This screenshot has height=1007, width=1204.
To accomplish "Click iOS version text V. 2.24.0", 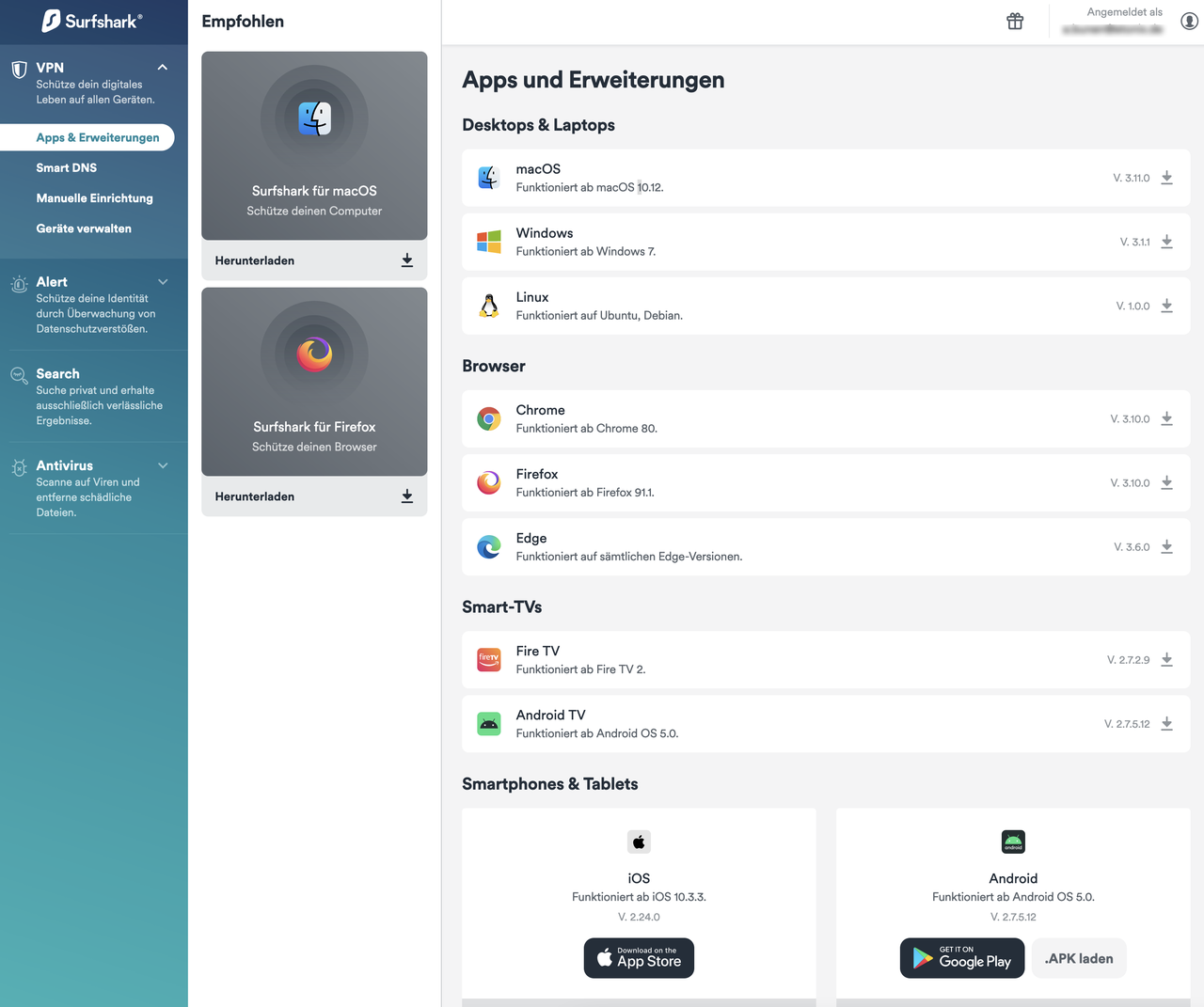I will click(639, 917).
